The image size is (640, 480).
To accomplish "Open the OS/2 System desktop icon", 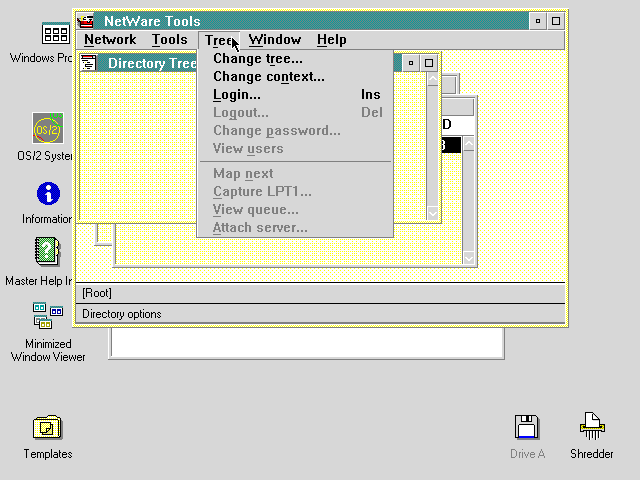I will coord(48,129).
